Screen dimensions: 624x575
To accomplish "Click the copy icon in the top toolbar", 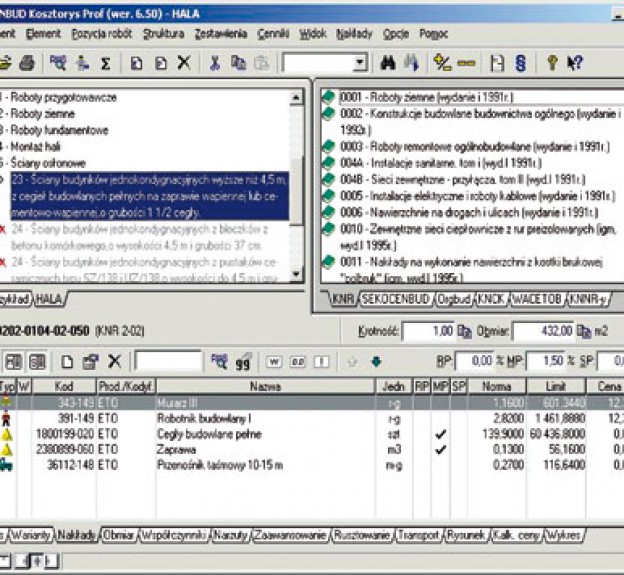I will point(238,63).
